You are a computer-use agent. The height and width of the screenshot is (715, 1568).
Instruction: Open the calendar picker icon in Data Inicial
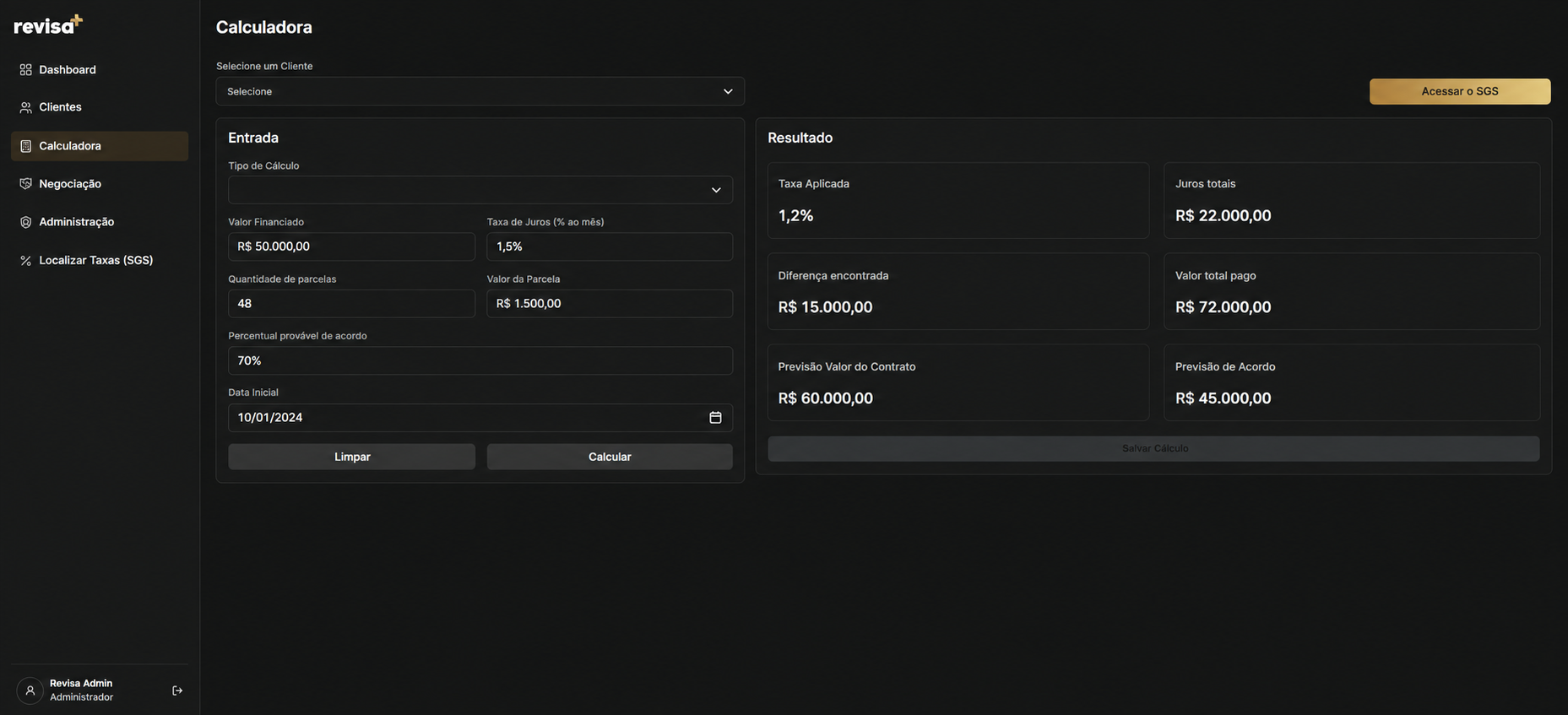tap(715, 418)
